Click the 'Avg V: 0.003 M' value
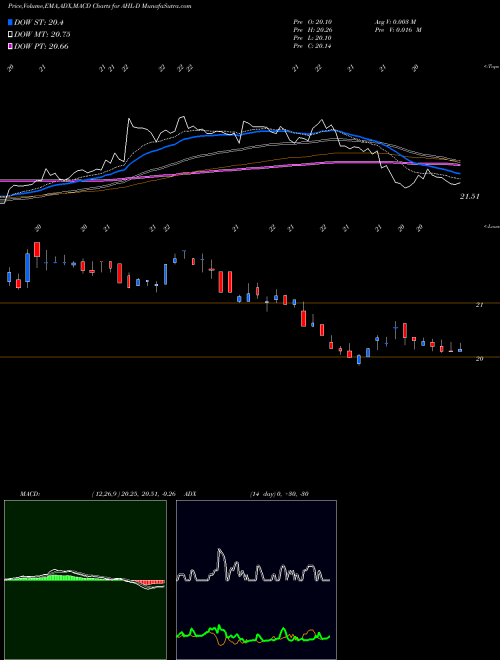The image size is (500, 660). click(x=395, y=21)
